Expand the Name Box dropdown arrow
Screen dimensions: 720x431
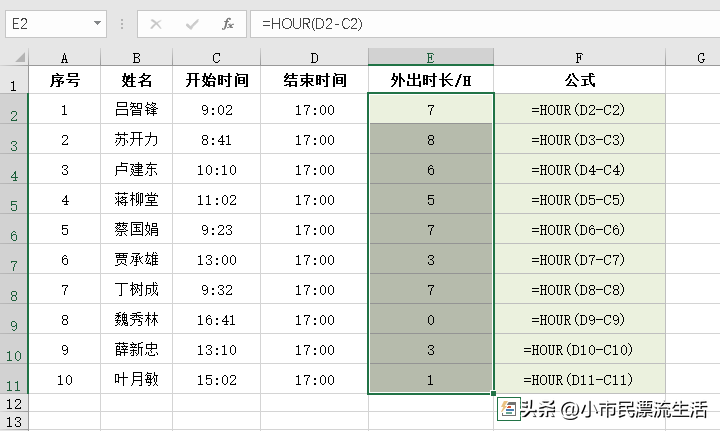click(x=97, y=23)
